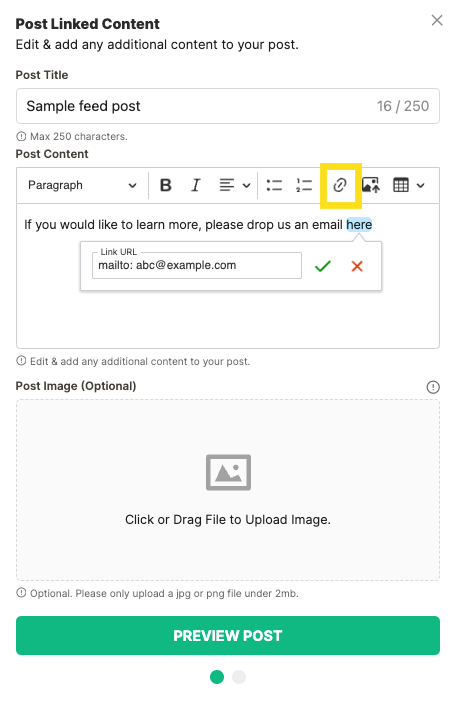Screen dimensions: 460x709
Task: Close the Post Linked Content dialog
Action: 436,20
